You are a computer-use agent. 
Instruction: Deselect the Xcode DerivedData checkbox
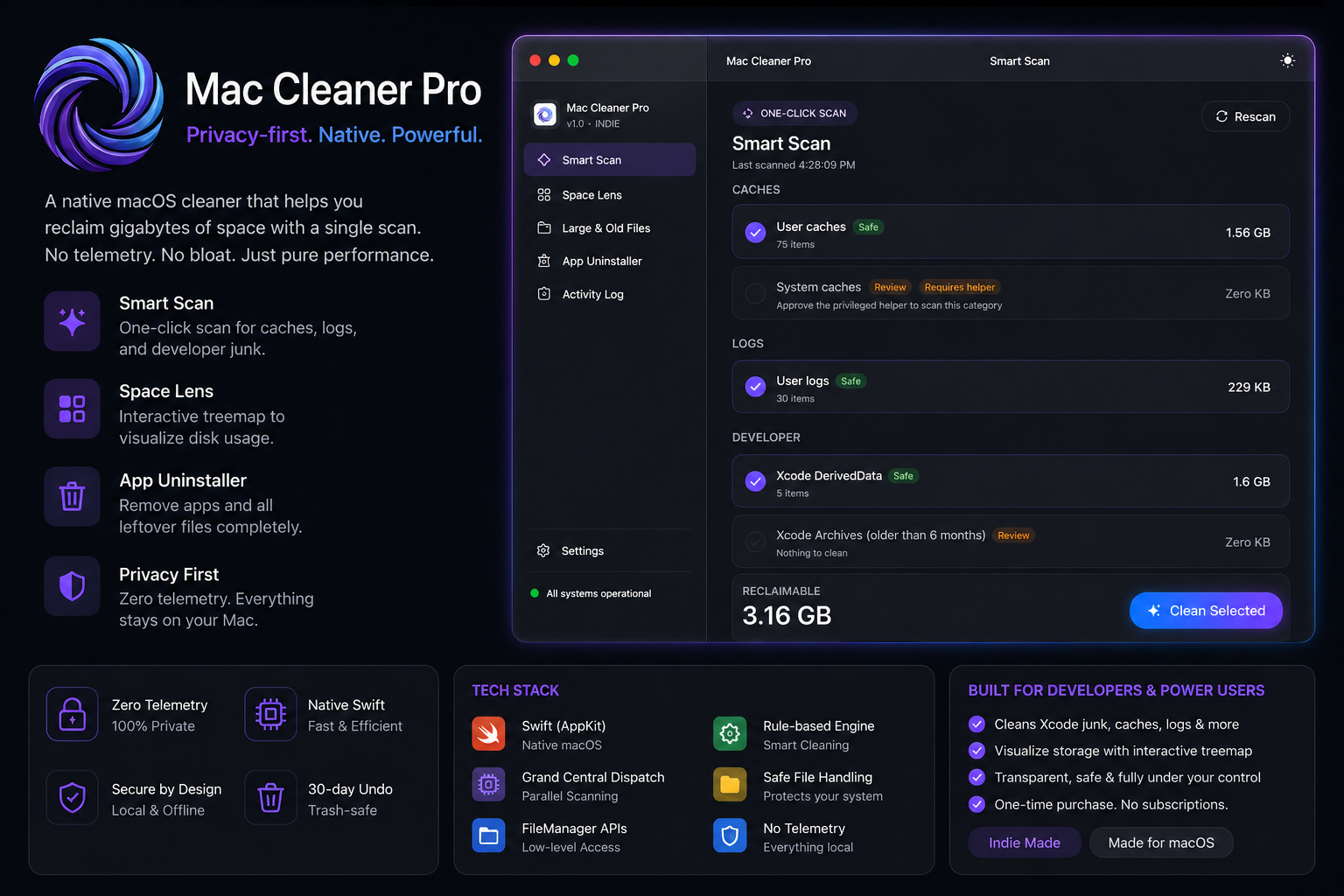click(x=754, y=481)
